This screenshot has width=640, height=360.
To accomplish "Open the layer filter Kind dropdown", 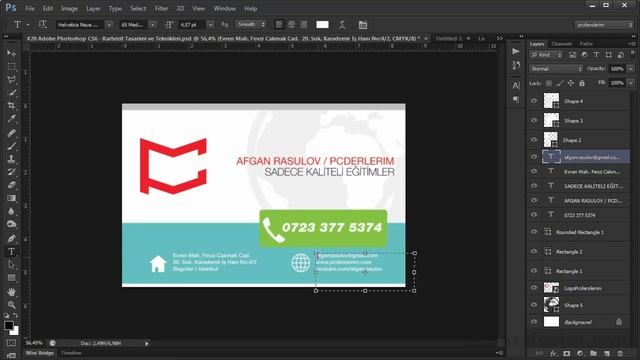I will click(x=546, y=55).
